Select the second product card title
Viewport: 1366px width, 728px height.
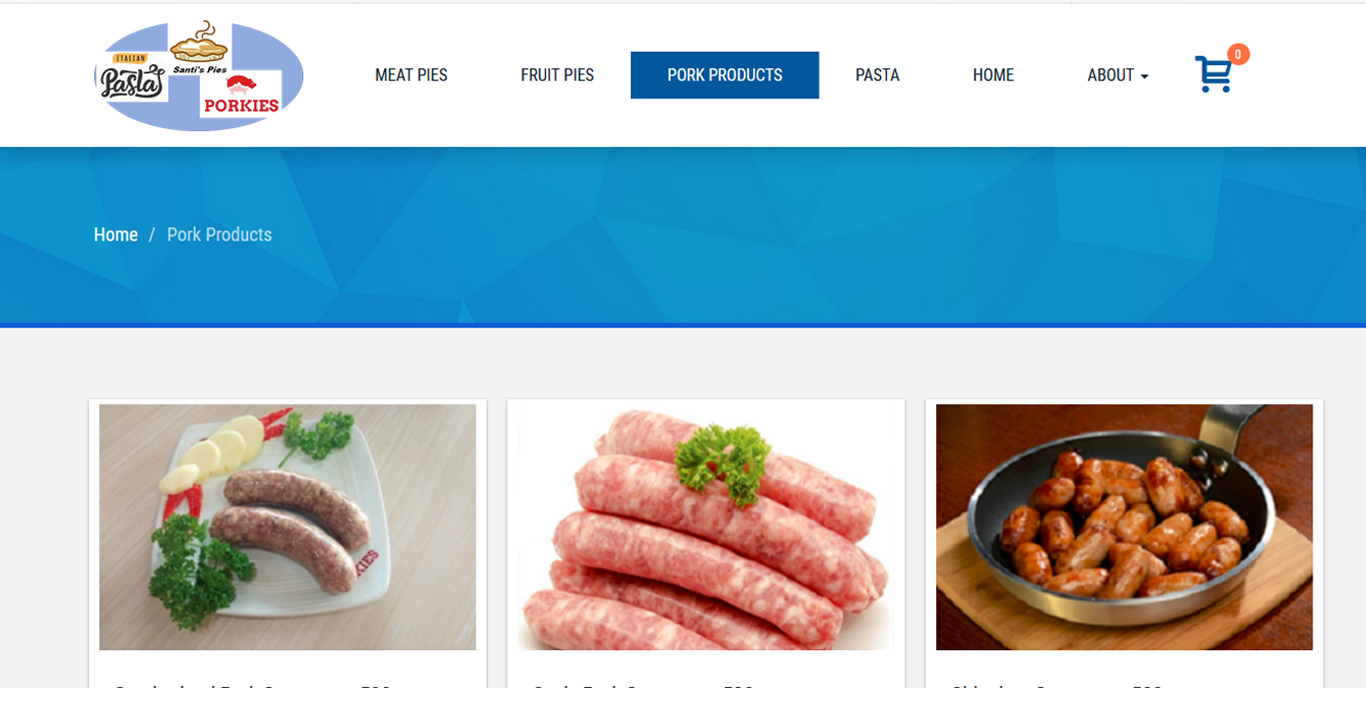coord(643,689)
